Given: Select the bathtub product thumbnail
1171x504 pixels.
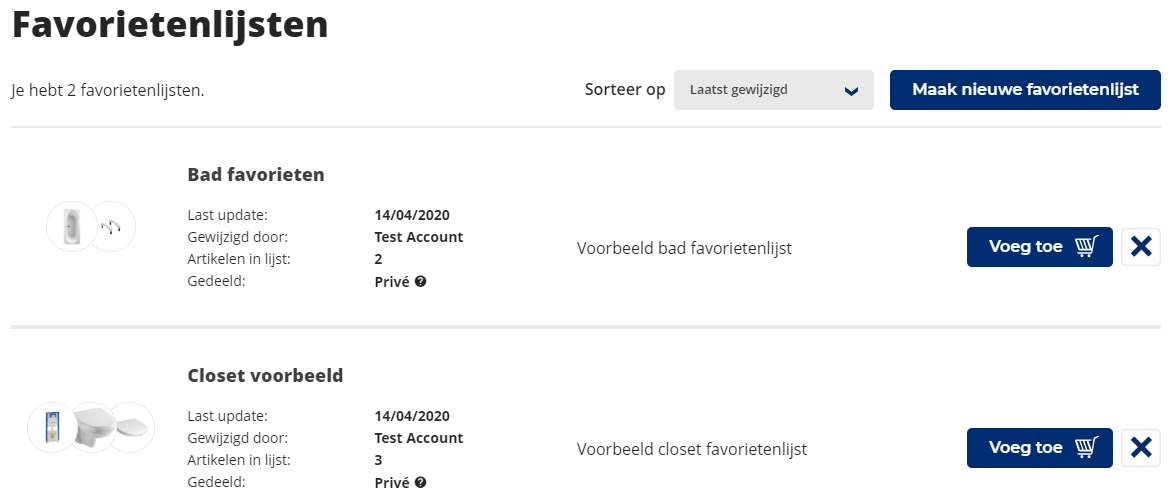Looking at the screenshot, I should (70, 227).
